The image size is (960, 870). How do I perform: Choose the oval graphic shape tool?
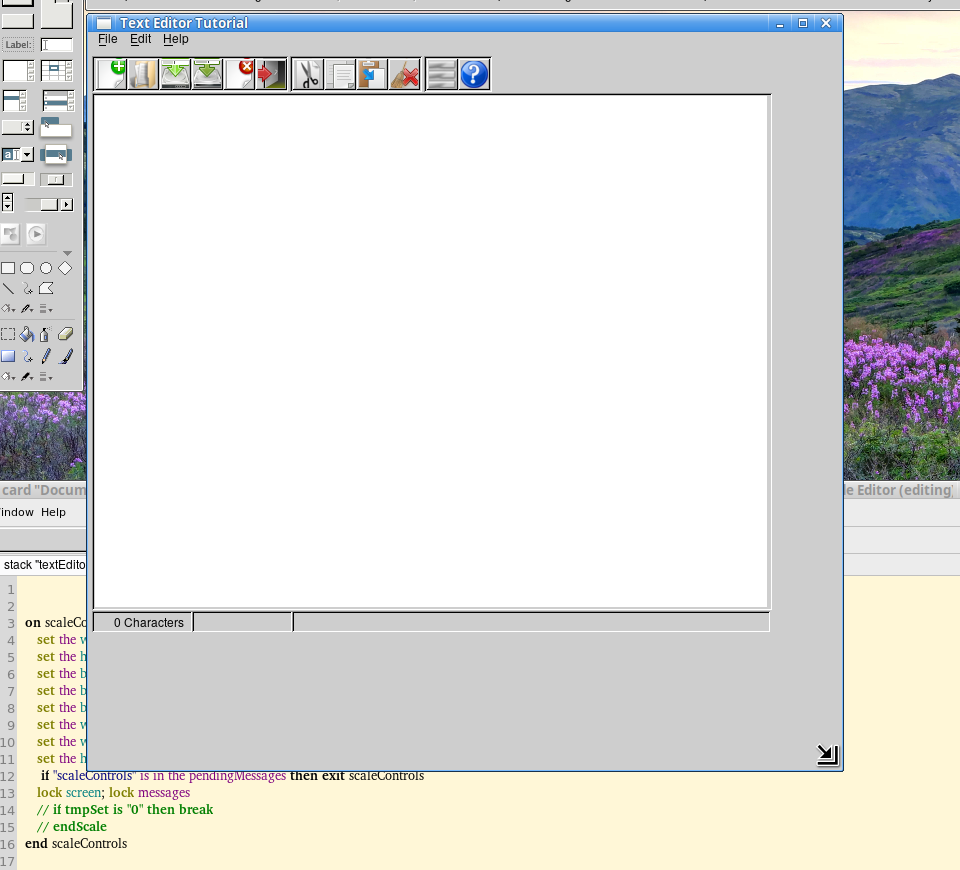click(46, 268)
